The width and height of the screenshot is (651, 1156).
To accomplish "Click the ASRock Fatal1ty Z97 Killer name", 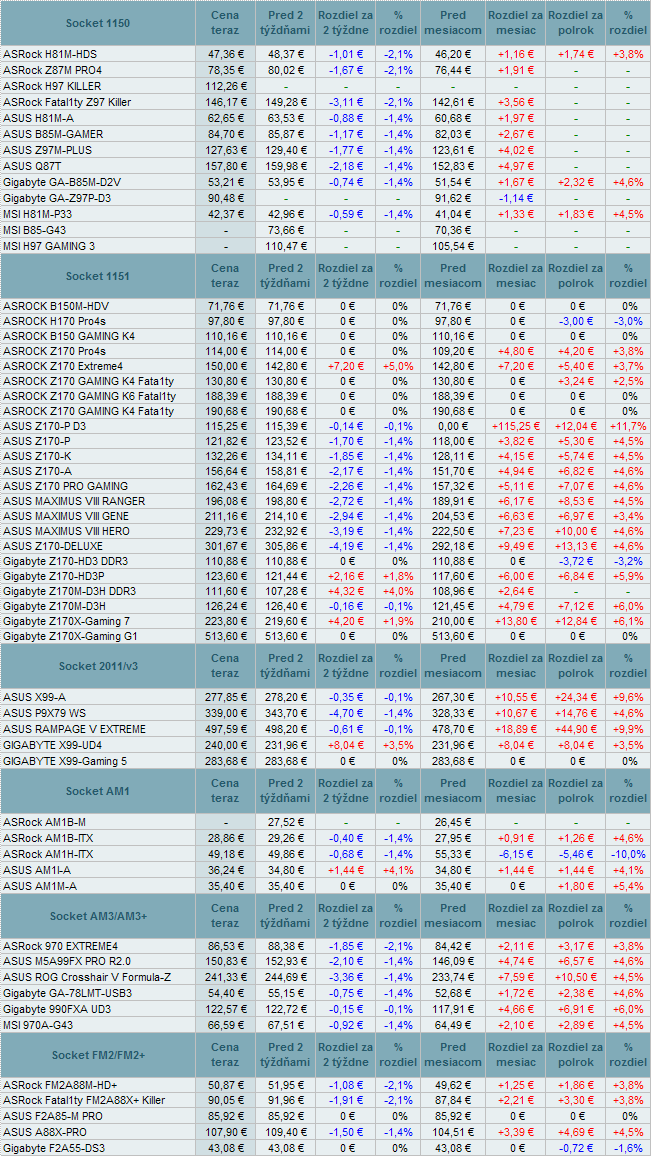I will [x=67, y=102].
